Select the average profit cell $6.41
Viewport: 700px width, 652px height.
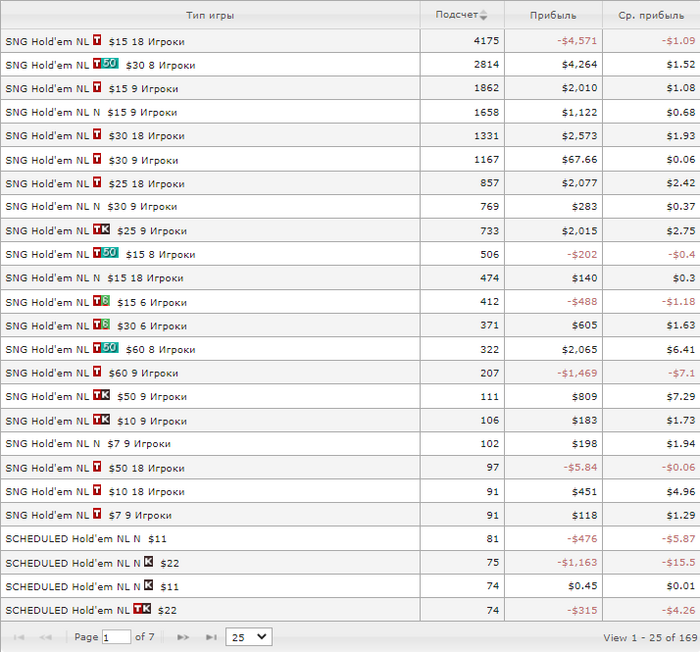(651, 349)
